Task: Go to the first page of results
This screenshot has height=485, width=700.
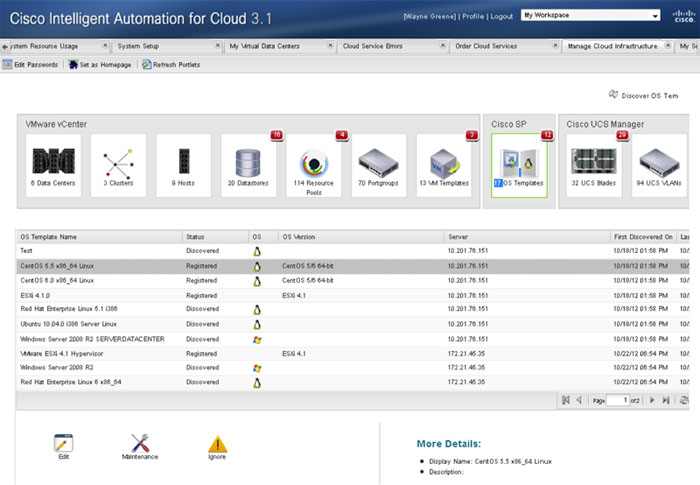Action: pos(566,400)
